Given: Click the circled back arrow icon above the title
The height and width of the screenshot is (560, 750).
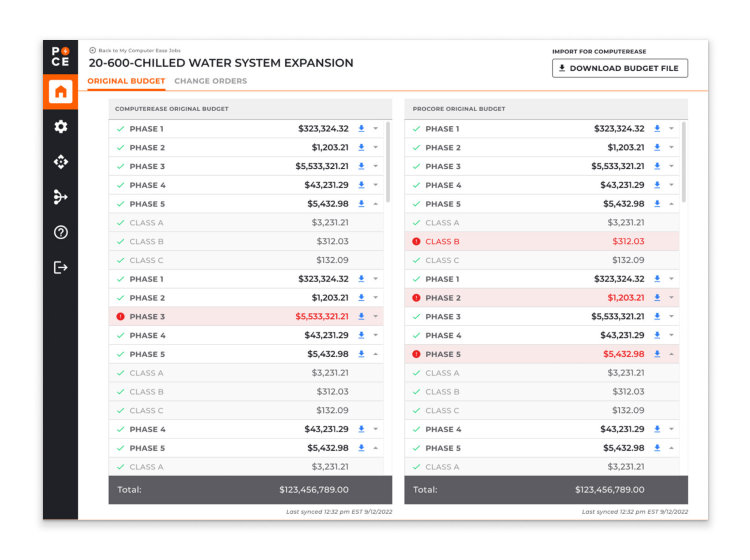Looking at the screenshot, I should (x=92, y=50).
